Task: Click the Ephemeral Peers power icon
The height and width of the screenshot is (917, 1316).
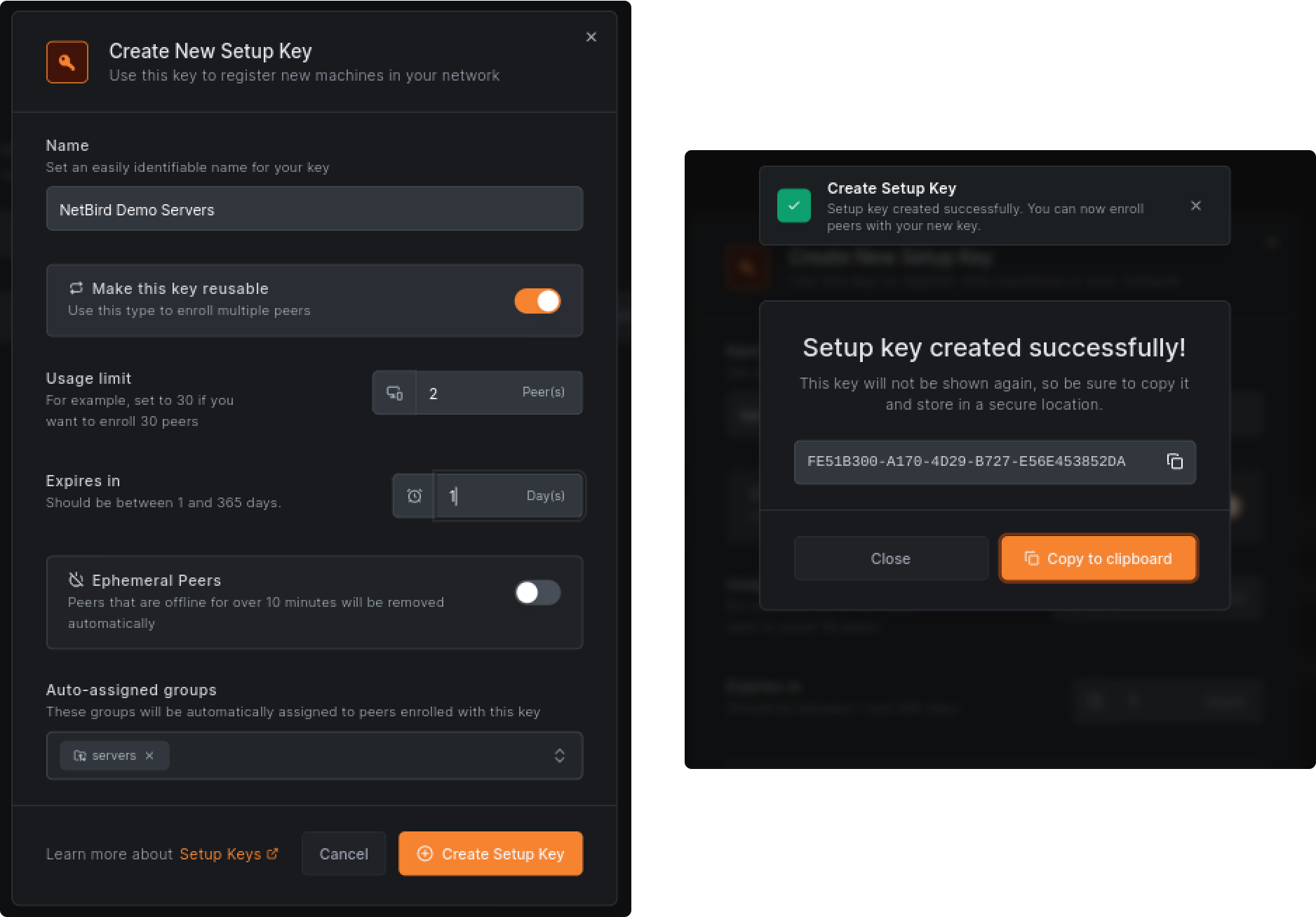Action: pyautogui.click(x=76, y=580)
